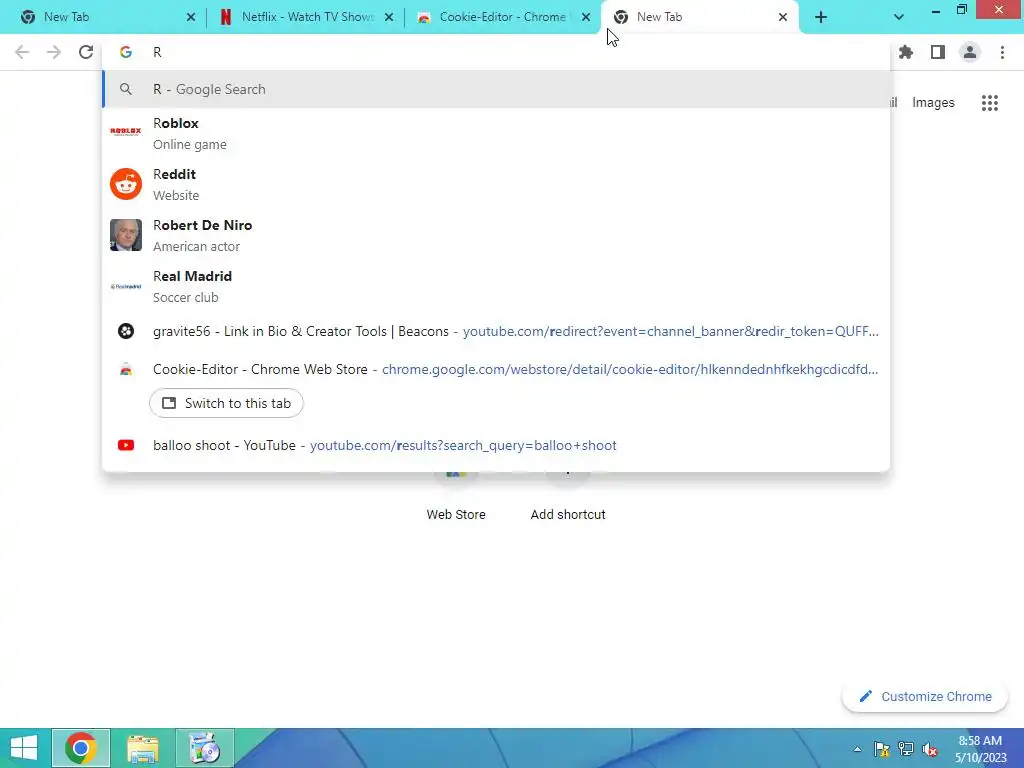Open the Google apps grid

point(990,103)
